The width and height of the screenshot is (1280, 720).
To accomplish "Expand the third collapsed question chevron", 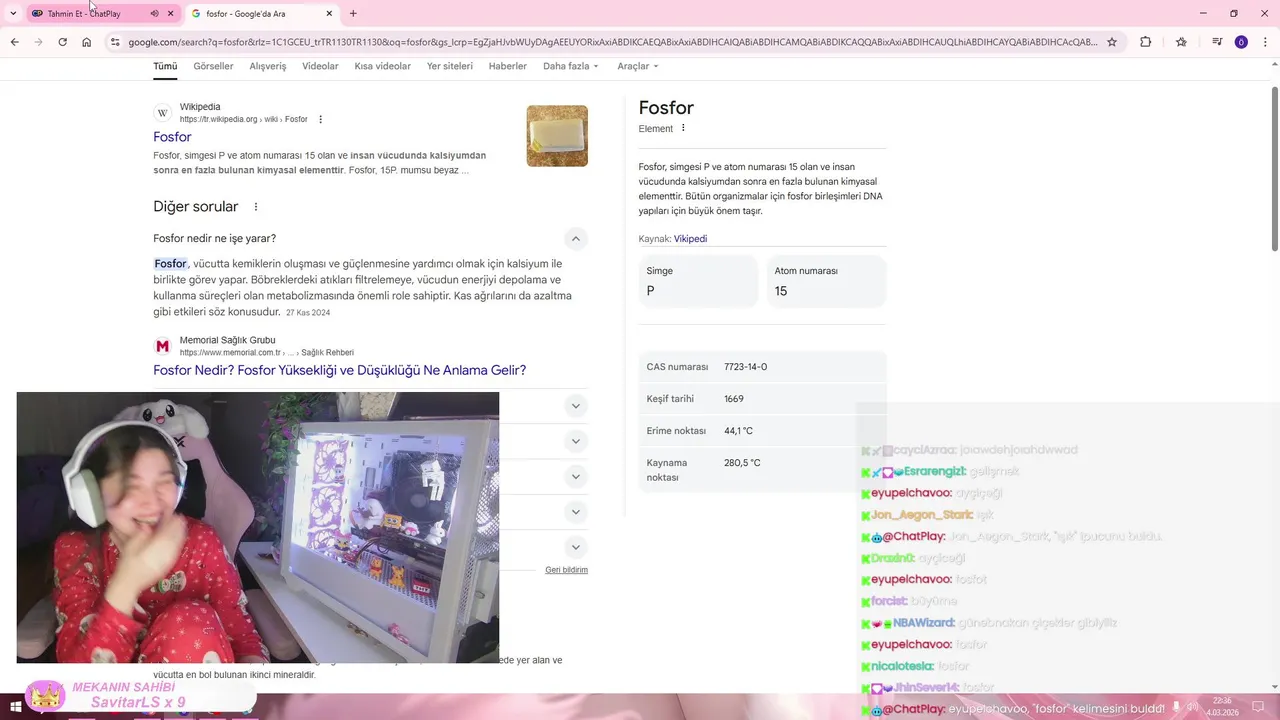I will [x=575, y=476].
